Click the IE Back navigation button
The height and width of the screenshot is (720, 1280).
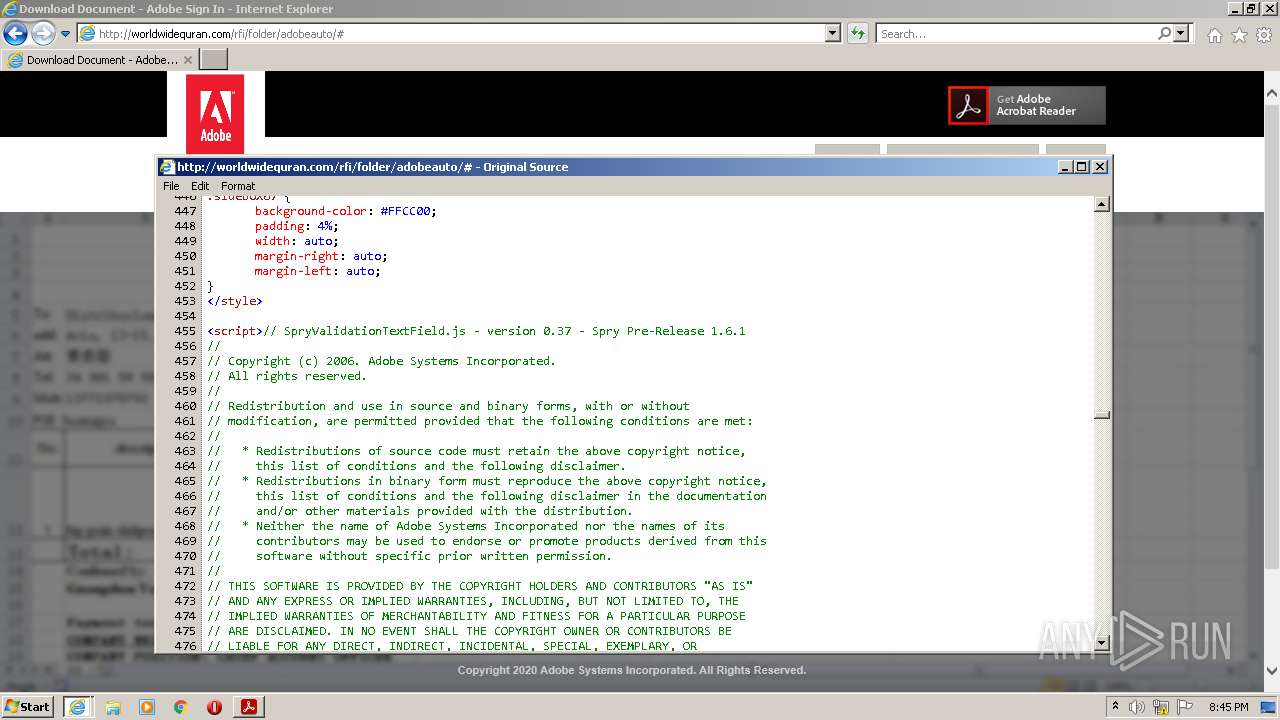[15, 34]
